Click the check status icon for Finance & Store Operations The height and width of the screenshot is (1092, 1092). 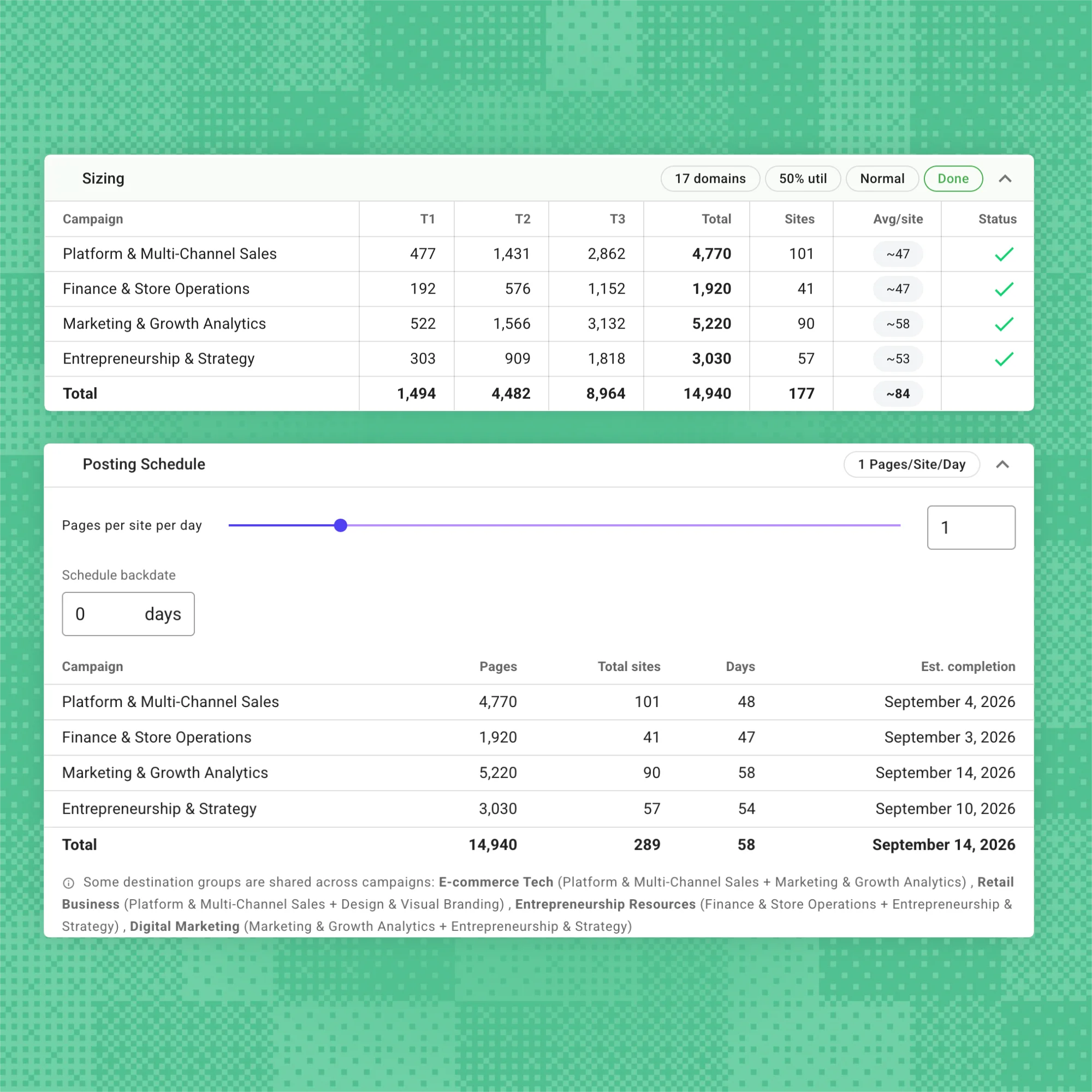1004,289
